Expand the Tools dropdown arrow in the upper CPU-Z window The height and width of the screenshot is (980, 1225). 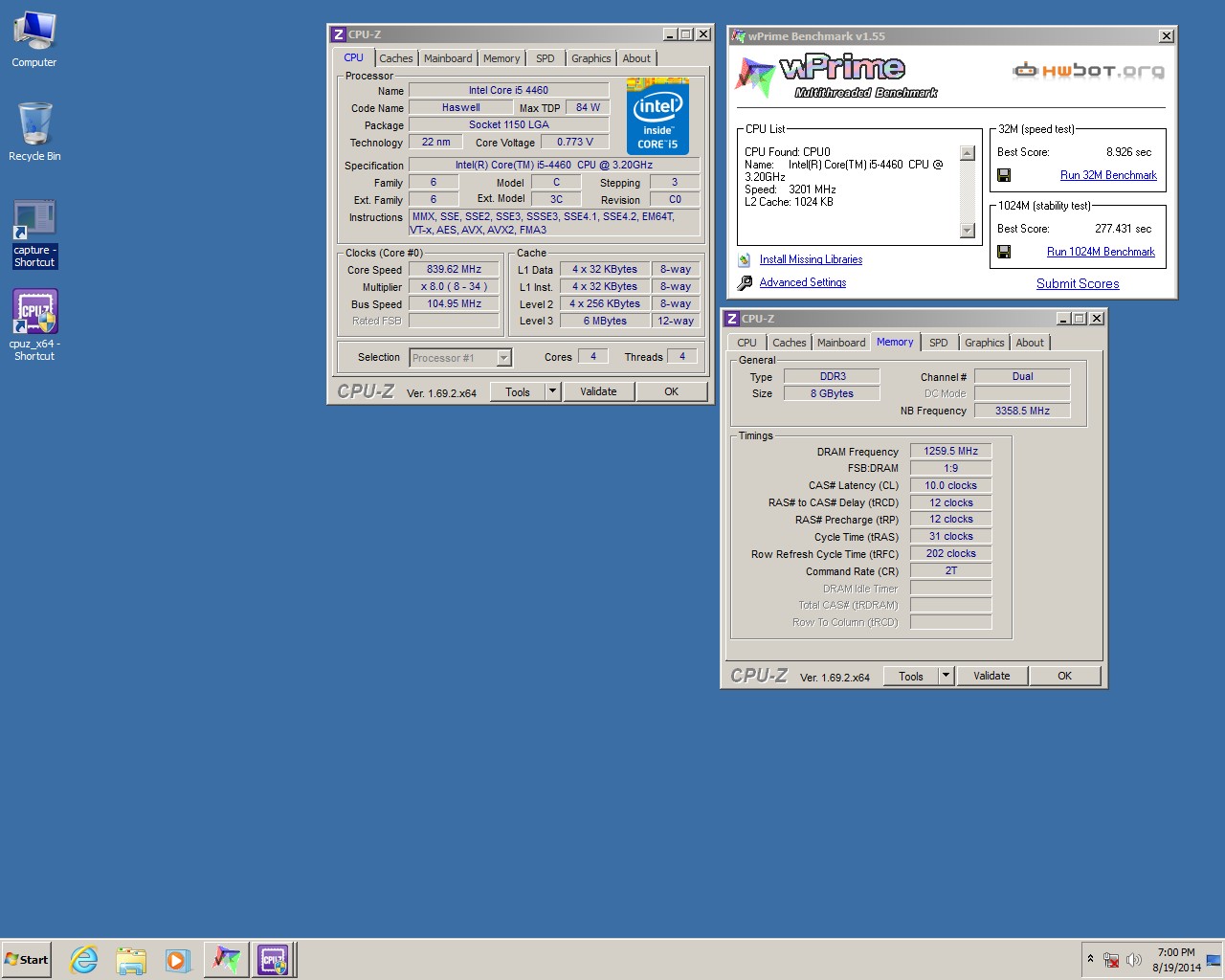click(x=552, y=391)
